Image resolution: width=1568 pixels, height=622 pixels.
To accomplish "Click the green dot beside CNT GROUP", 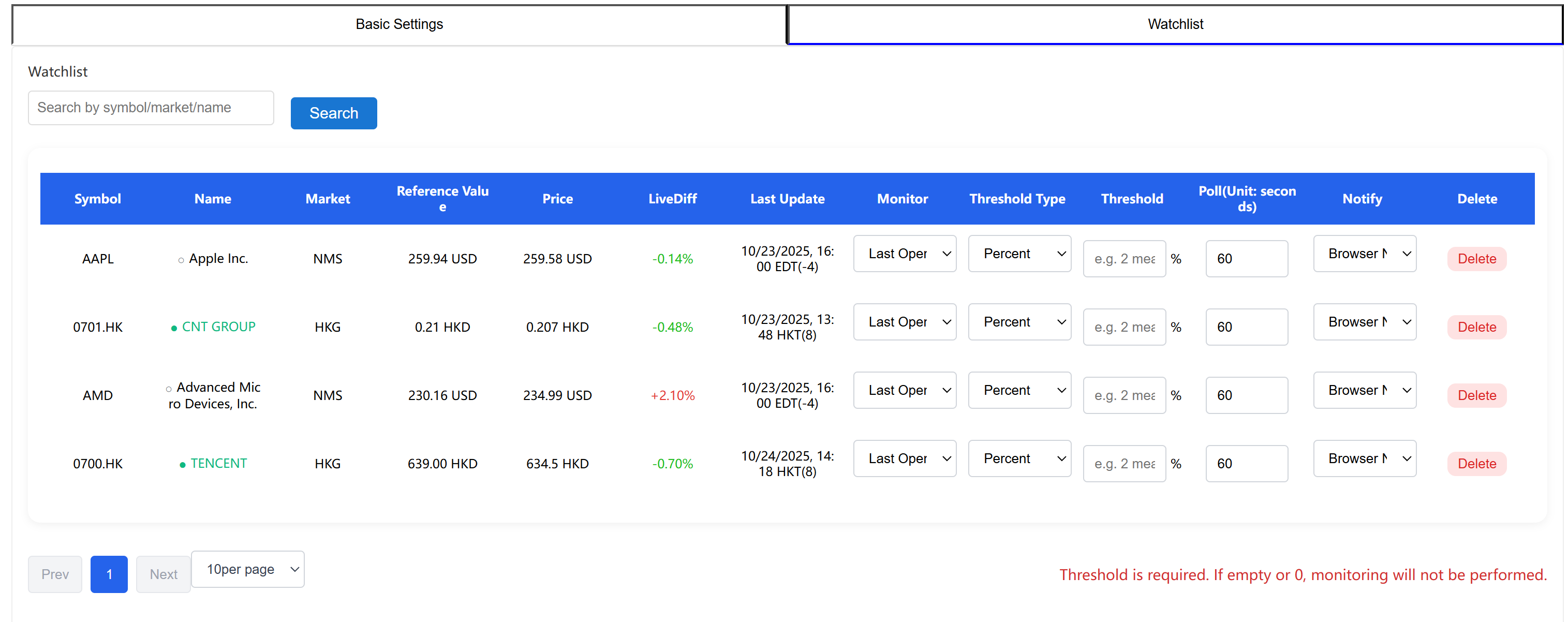I will coord(174,327).
